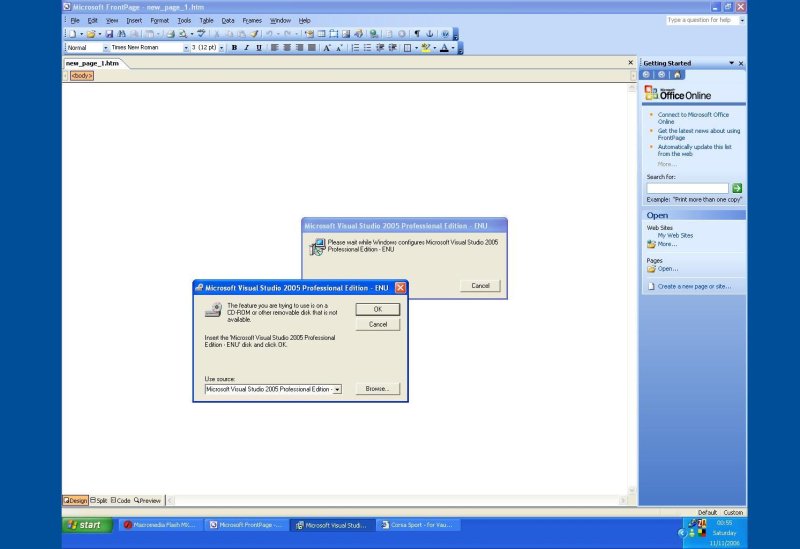Toggle Align Left paragraph alignment
This screenshot has width=800, height=549.
click(274, 47)
